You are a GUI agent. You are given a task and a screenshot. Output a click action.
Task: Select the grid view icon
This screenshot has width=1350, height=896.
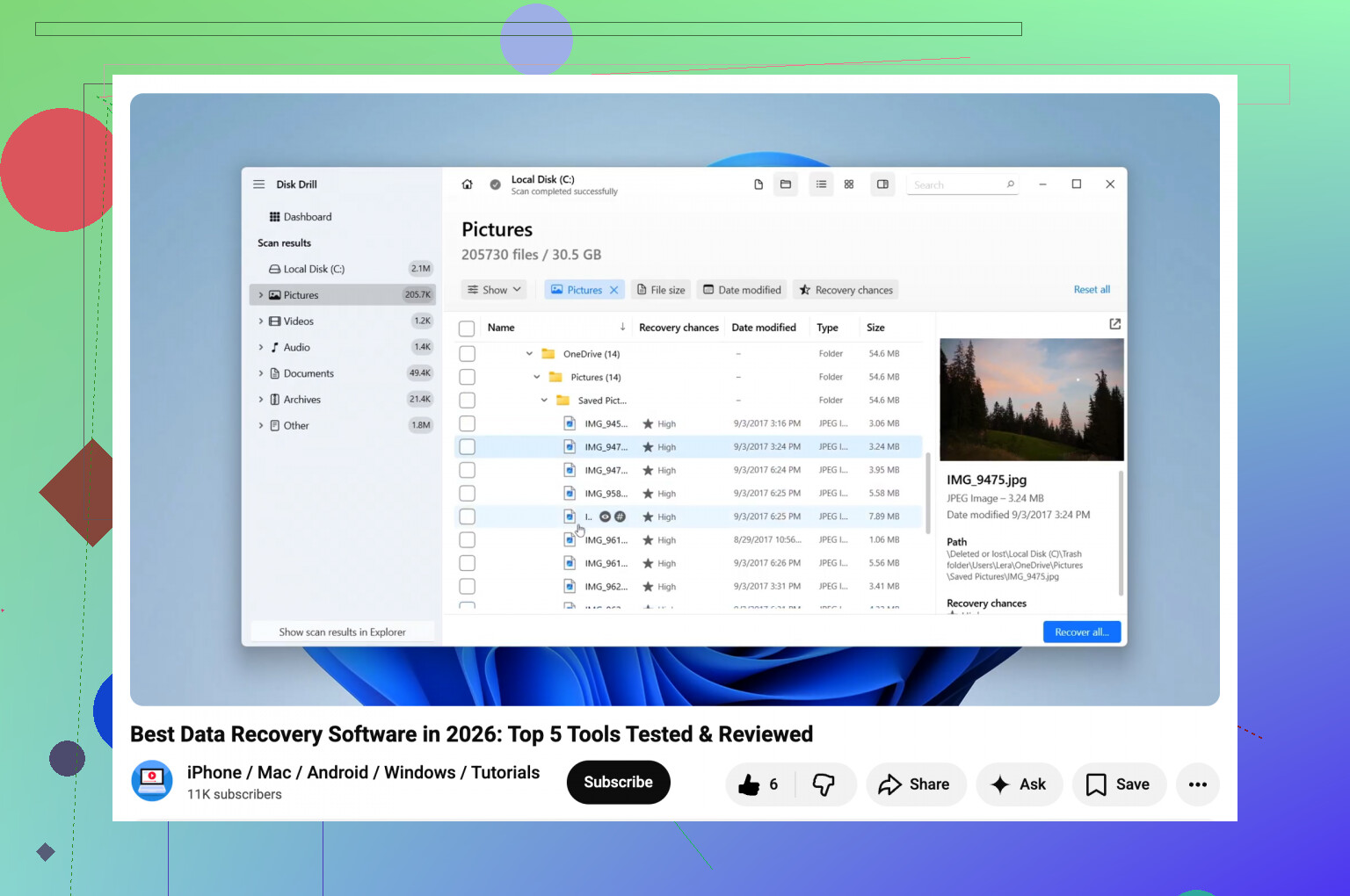pos(849,184)
